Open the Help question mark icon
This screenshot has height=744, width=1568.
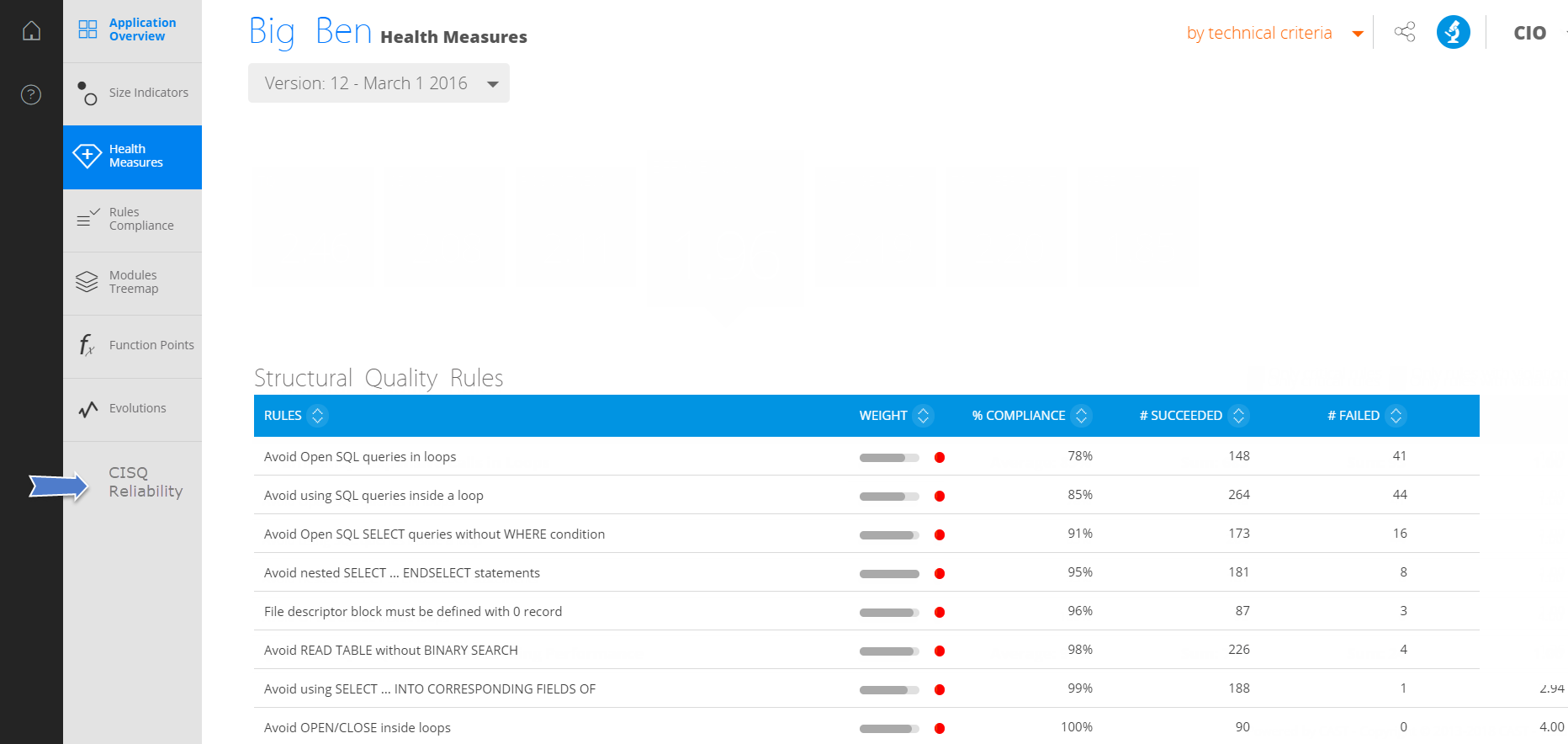pyautogui.click(x=31, y=94)
